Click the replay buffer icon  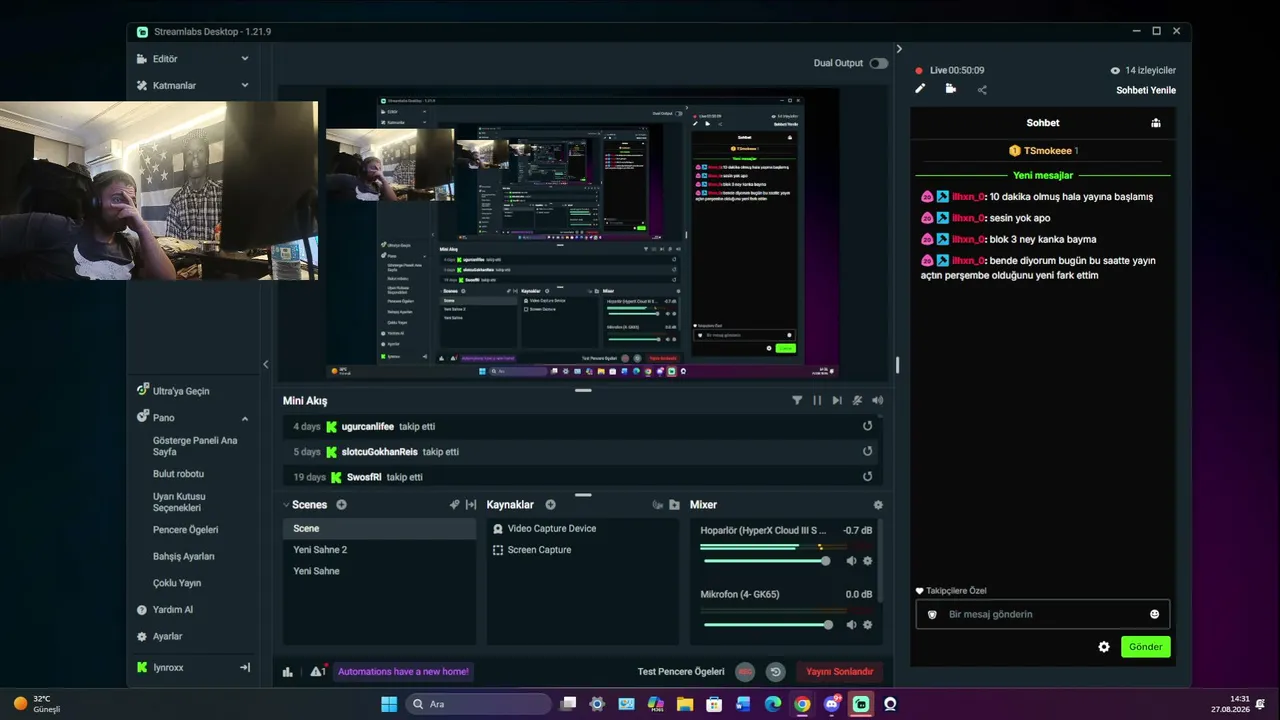click(775, 672)
